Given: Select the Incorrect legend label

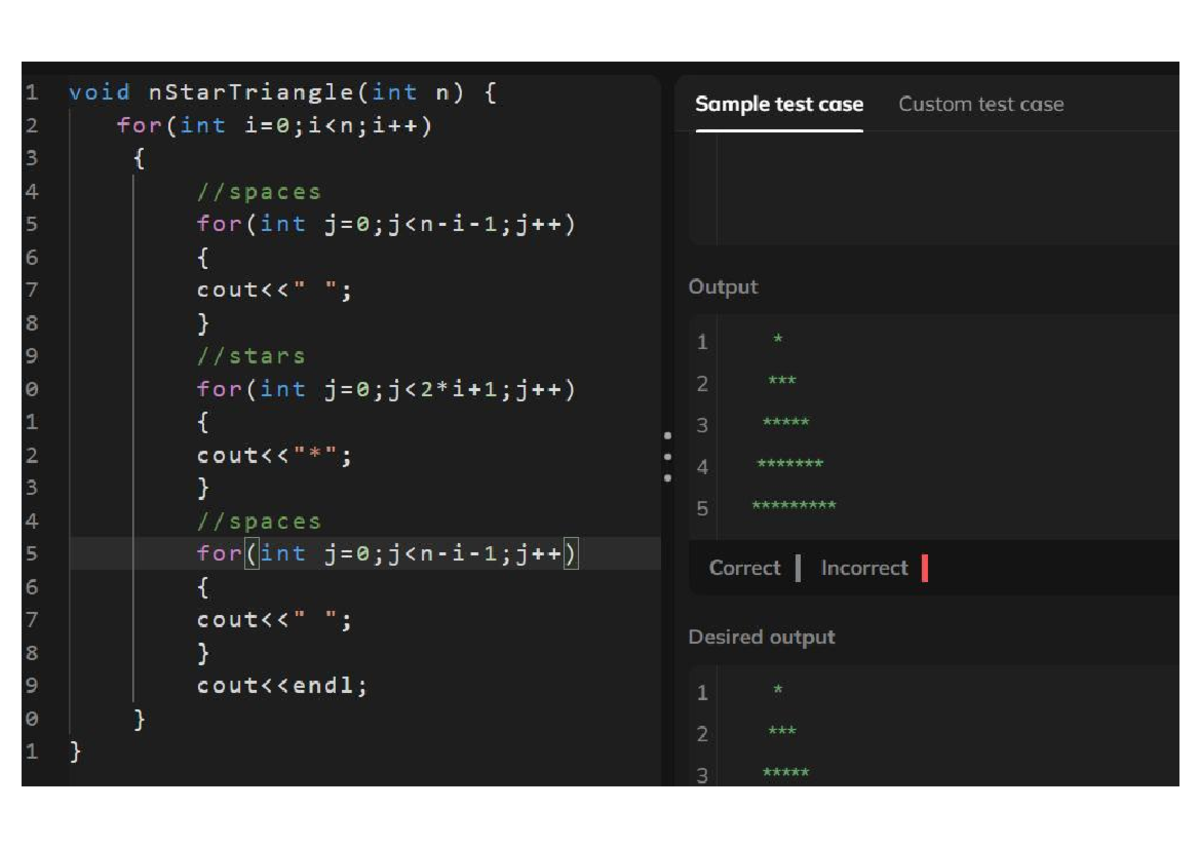Looking at the screenshot, I should [864, 568].
